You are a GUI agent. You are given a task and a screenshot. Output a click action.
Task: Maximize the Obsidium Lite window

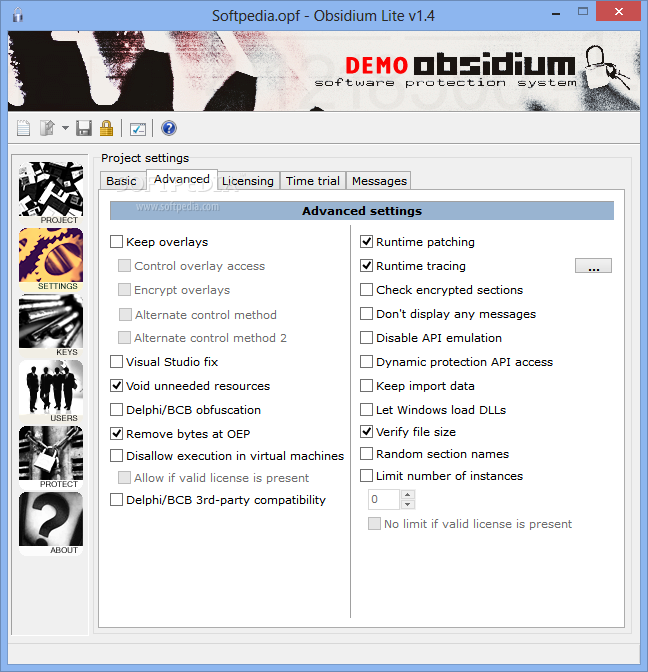[583, 12]
